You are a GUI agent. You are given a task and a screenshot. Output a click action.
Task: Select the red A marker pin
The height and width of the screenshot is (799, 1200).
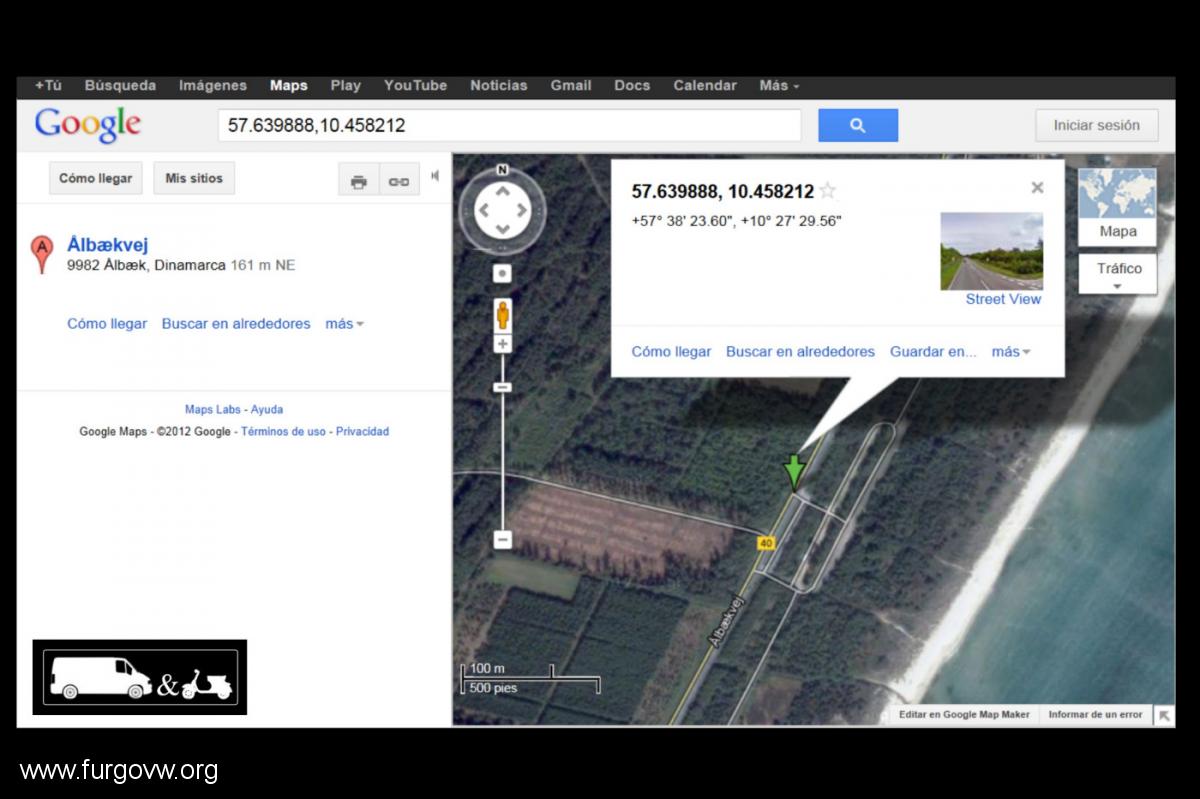pyautogui.click(x=42, y=254)
